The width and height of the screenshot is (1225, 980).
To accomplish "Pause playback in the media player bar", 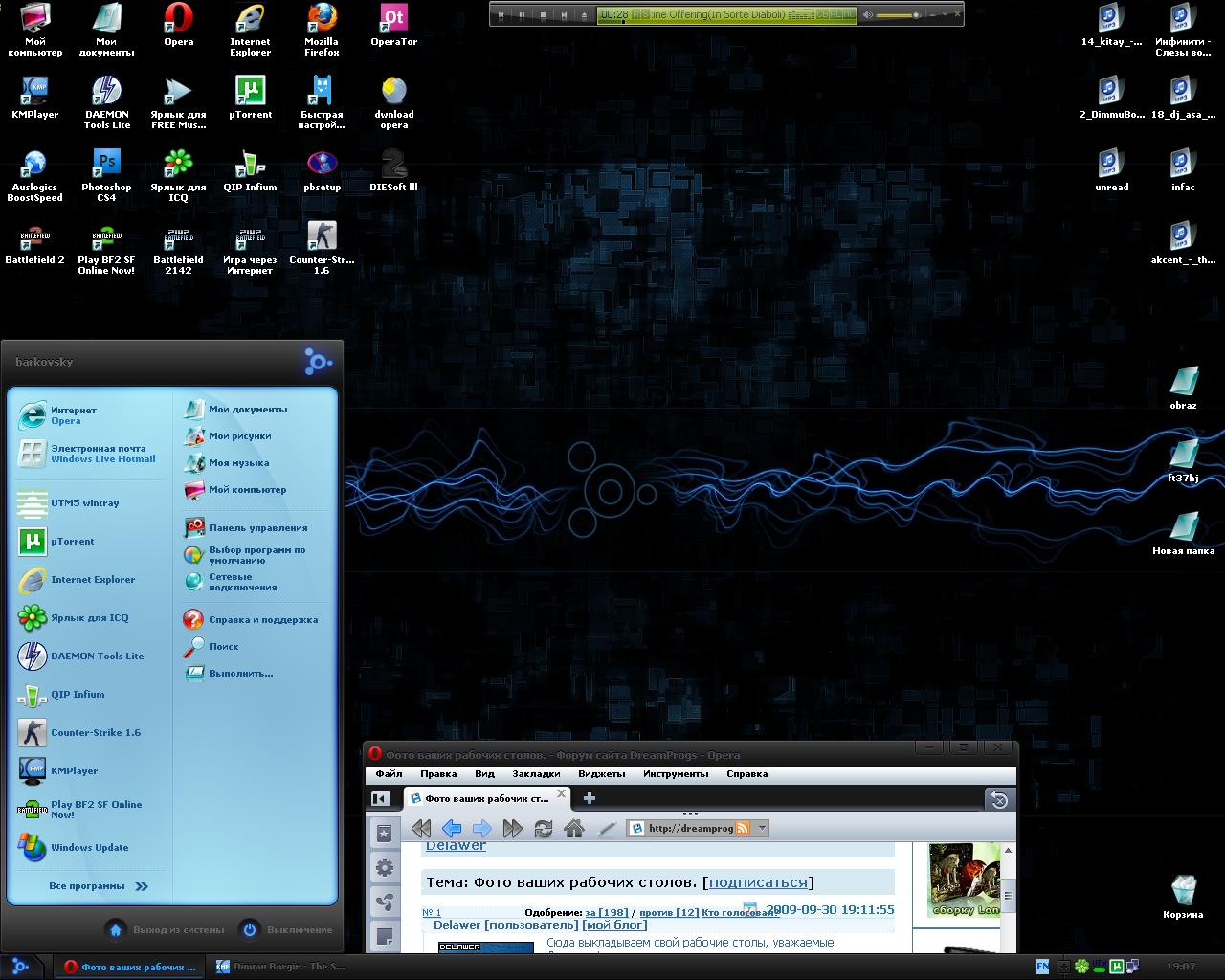I will [522, 15].
